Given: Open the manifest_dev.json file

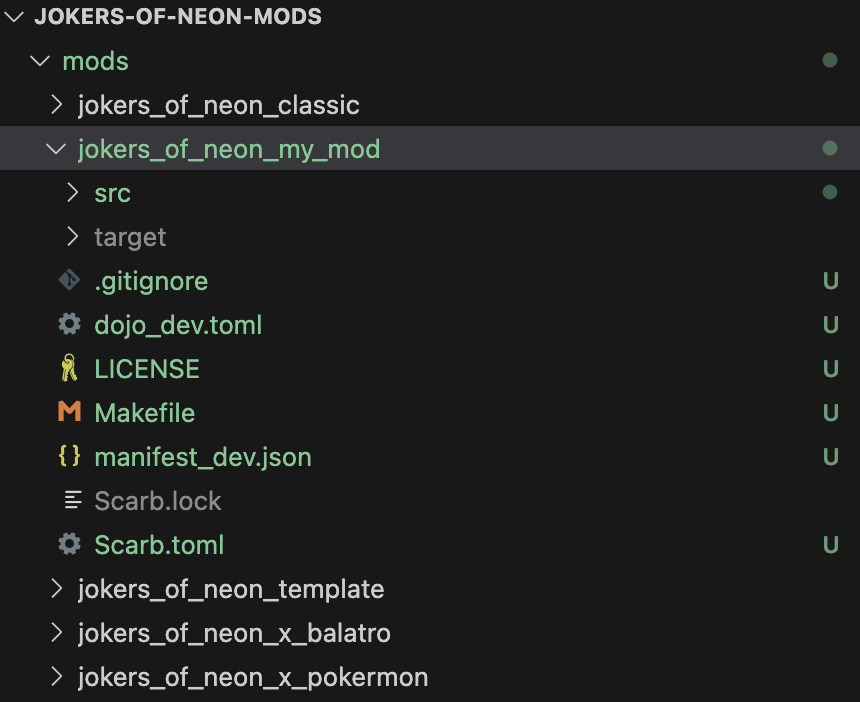Looking at the screenshot, I should point(203,457).
